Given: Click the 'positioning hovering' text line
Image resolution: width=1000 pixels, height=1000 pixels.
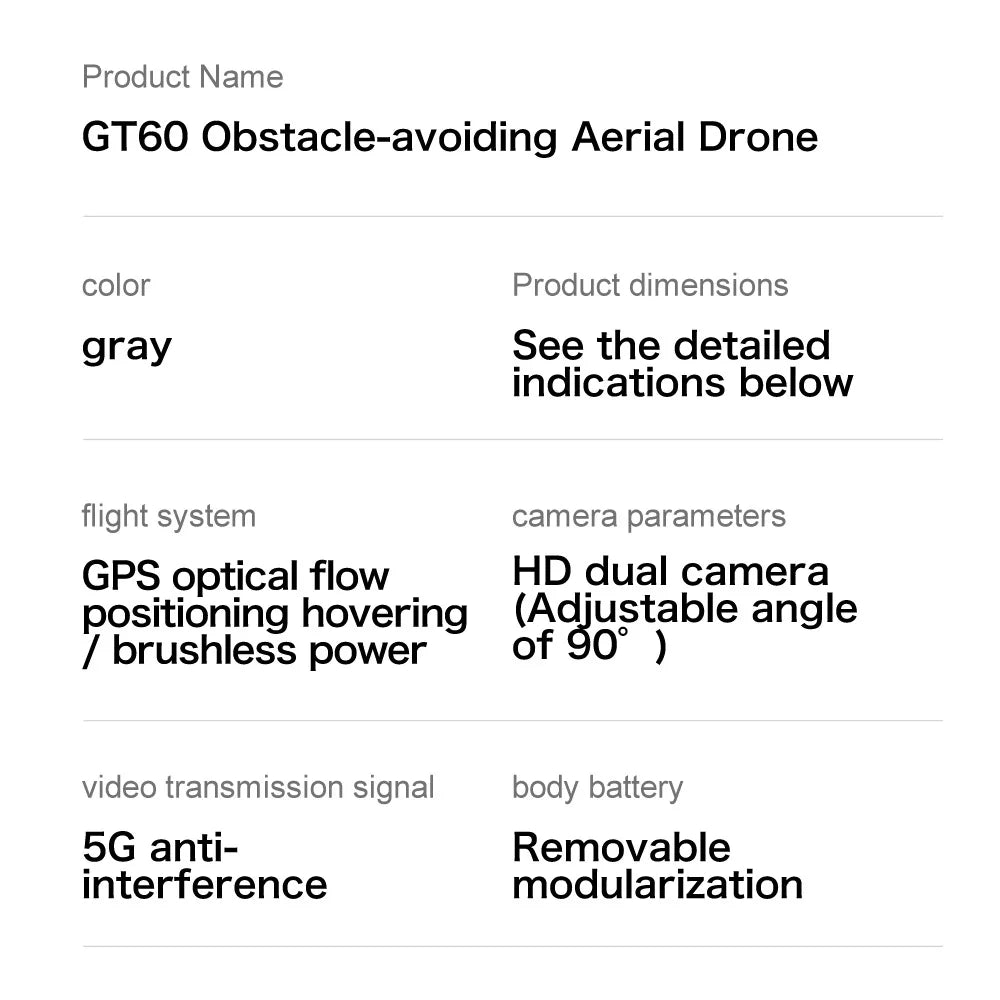Looking at the screenshot, I should point(275,614).
